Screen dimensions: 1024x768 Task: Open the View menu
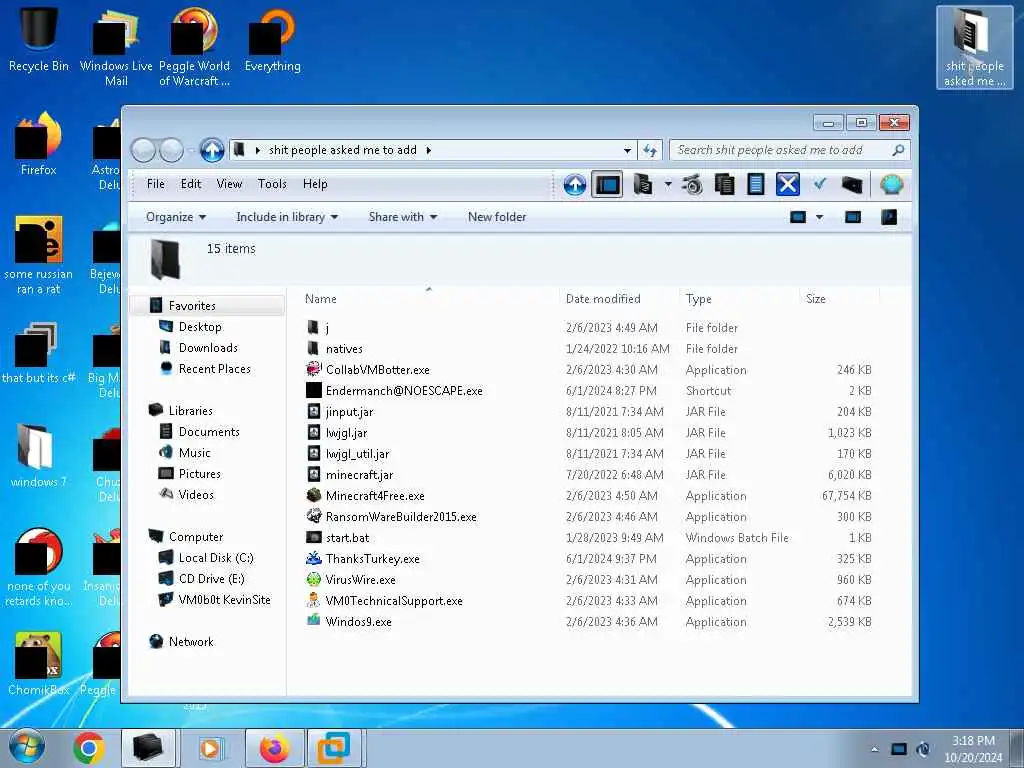229,184
